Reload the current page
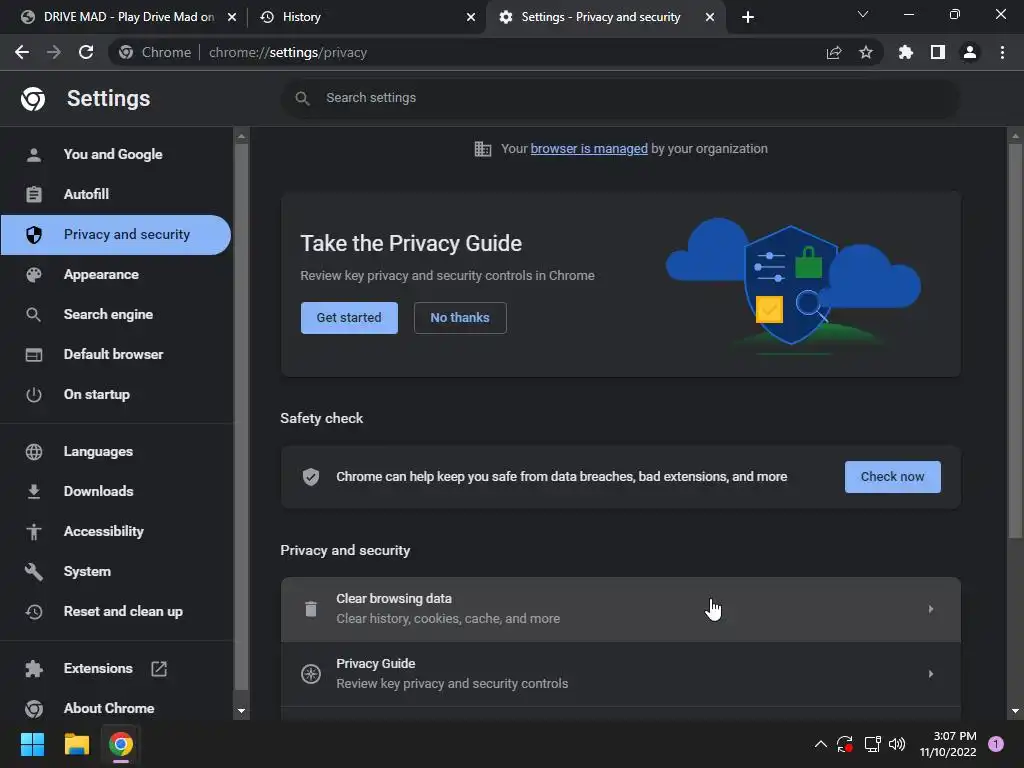This screenshot has height=768, width=1024. coord(86,52)
